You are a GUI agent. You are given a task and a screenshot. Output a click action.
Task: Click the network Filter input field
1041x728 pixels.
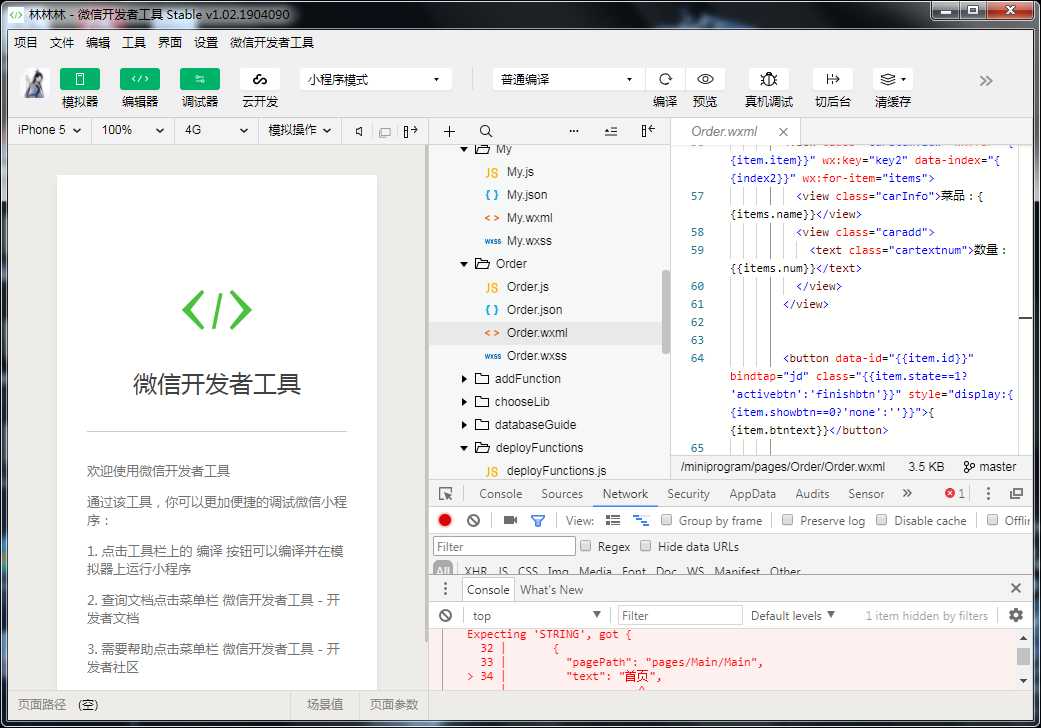pyautogui.click(x=504, y=546)
